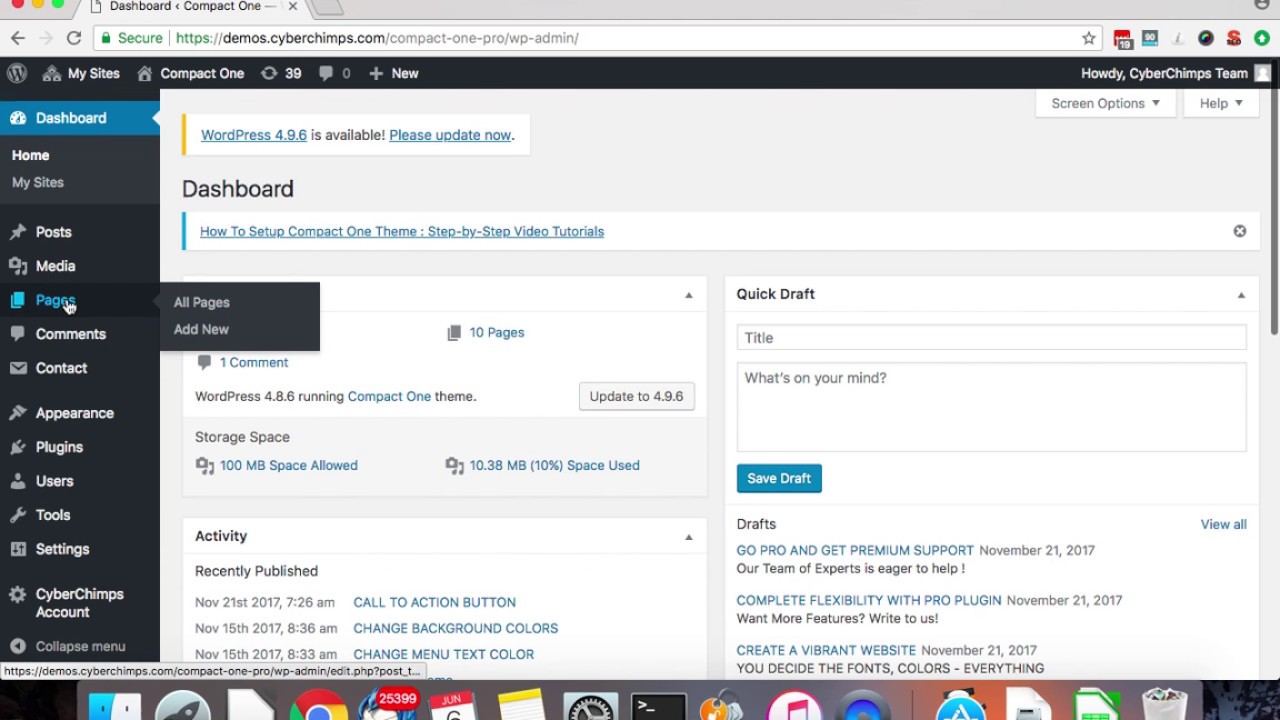Open Call To Action Button post

[435, 602]
